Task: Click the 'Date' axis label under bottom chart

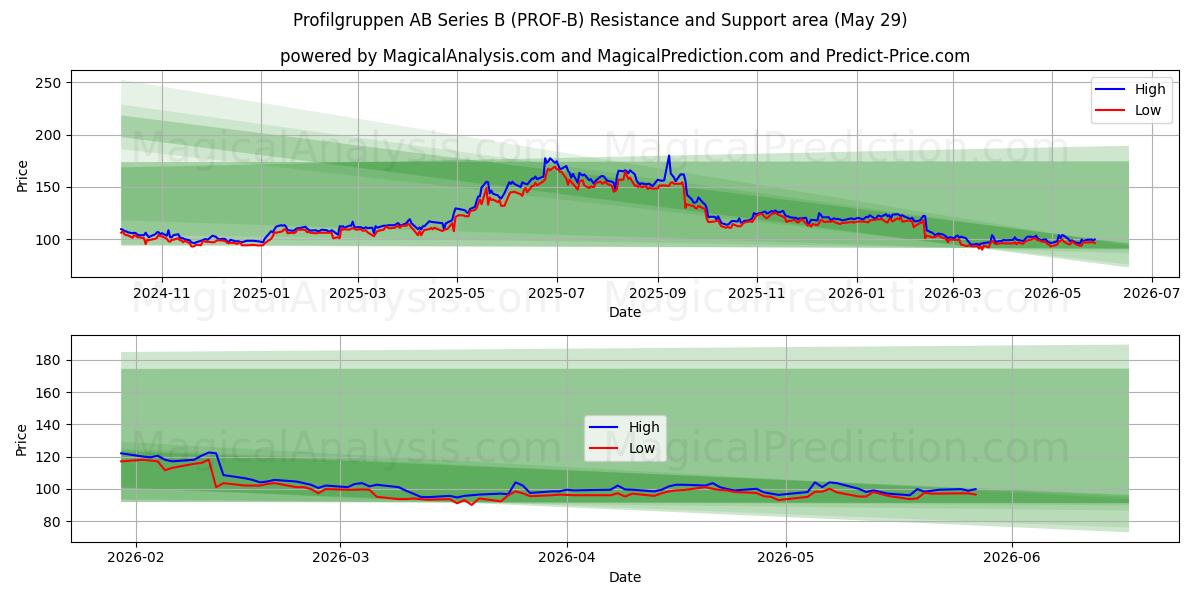Action: coord(625,577)
